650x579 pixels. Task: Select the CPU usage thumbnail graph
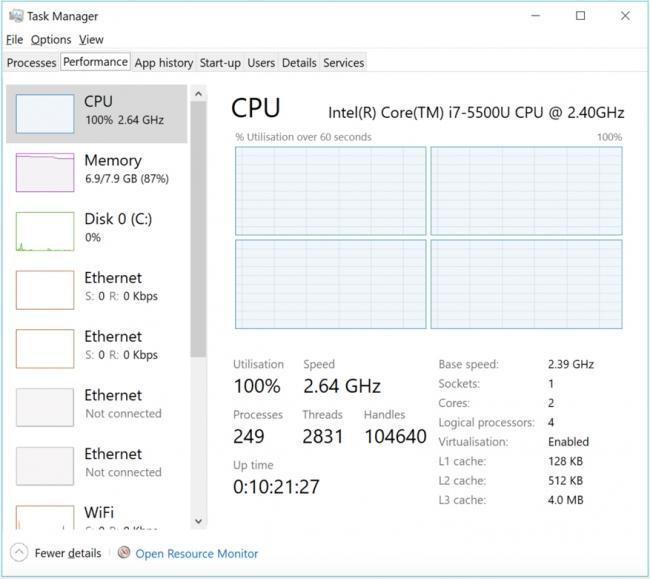(x=45, y=114)
